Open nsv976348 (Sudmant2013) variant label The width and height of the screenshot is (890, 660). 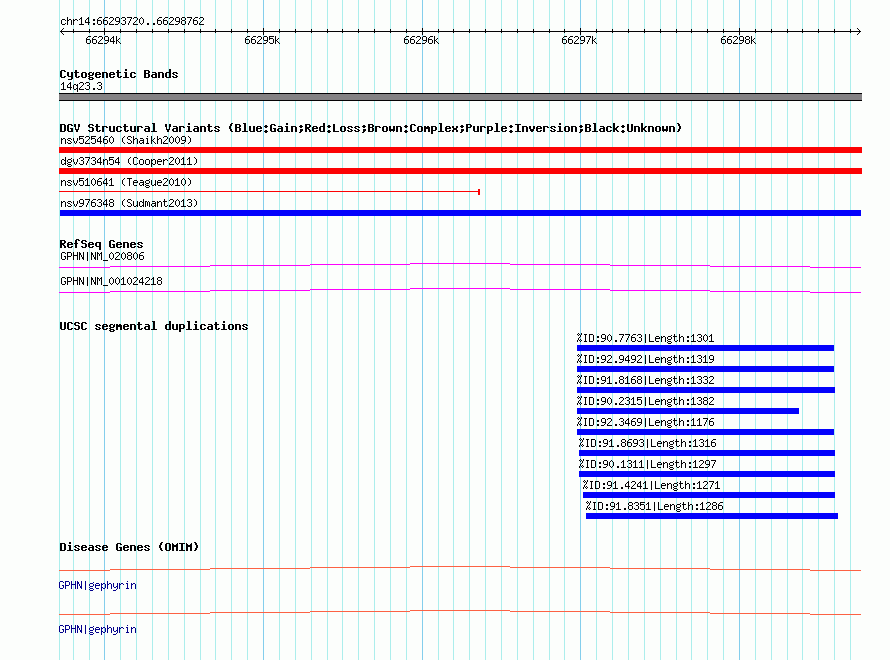coord(129,203)
